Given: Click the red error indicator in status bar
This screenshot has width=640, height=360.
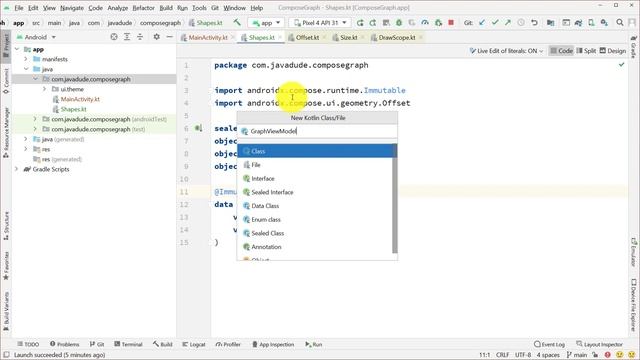Looking at the screenshot, I should [x=608, y=355].
